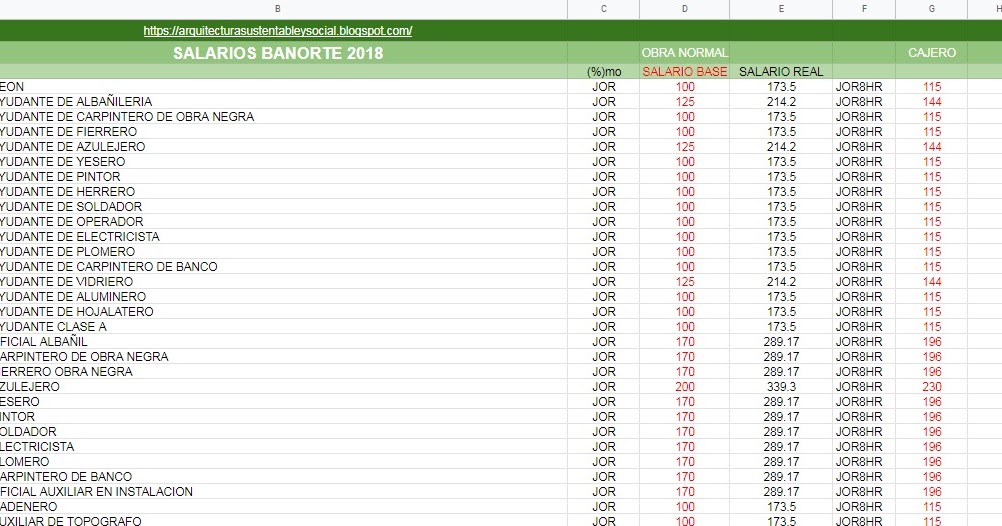Select the YUDANTE DE SOLDADOR cell
The width and height of the screenshot is (1002, 526).
point(283,206)
